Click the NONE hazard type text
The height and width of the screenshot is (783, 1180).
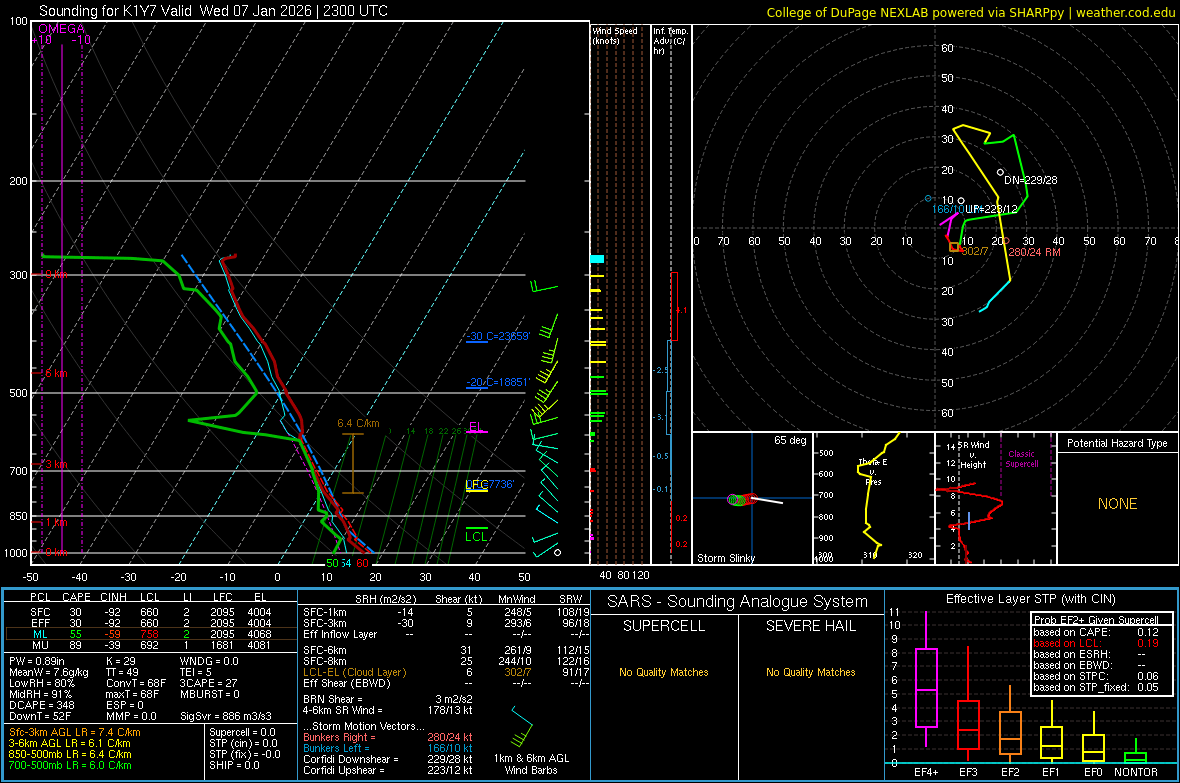[1117, 504]
